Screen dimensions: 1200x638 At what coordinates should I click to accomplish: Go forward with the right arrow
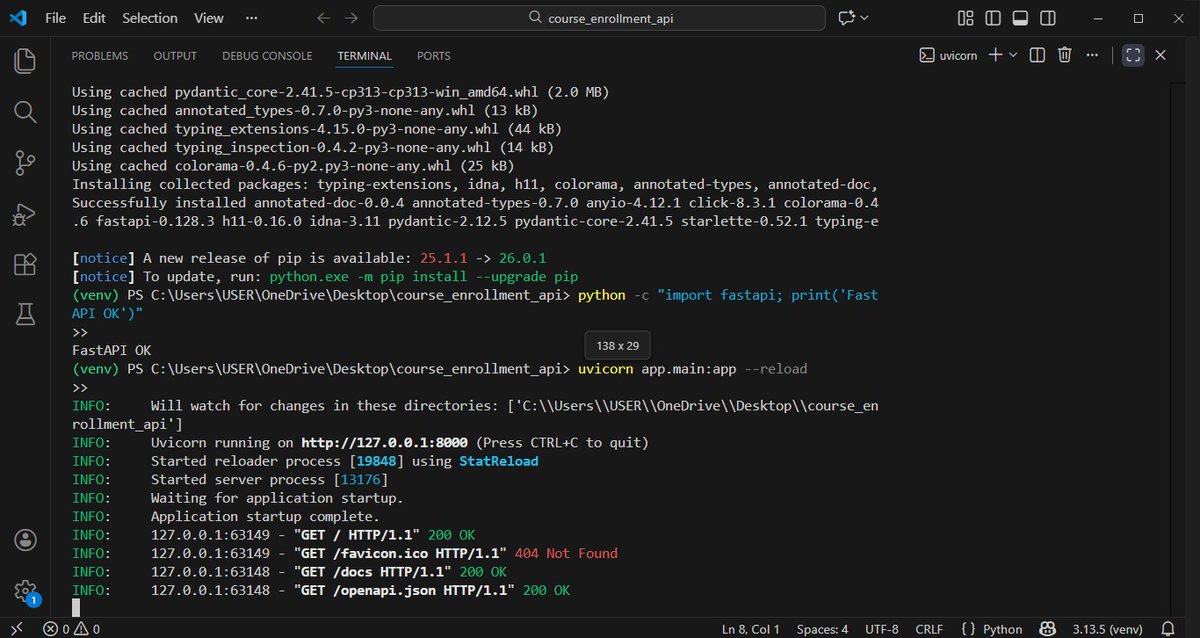click(350, 18)
